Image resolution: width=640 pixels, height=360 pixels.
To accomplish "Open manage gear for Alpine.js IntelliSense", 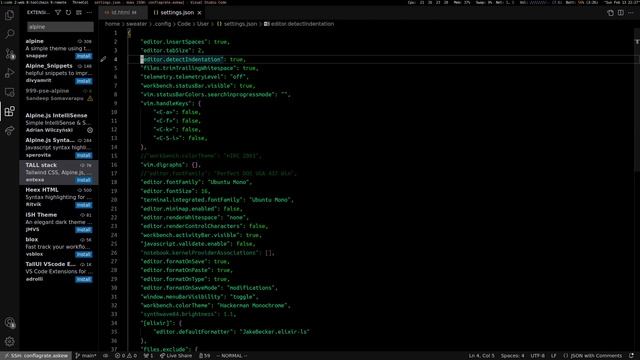I will click(90, 130).
